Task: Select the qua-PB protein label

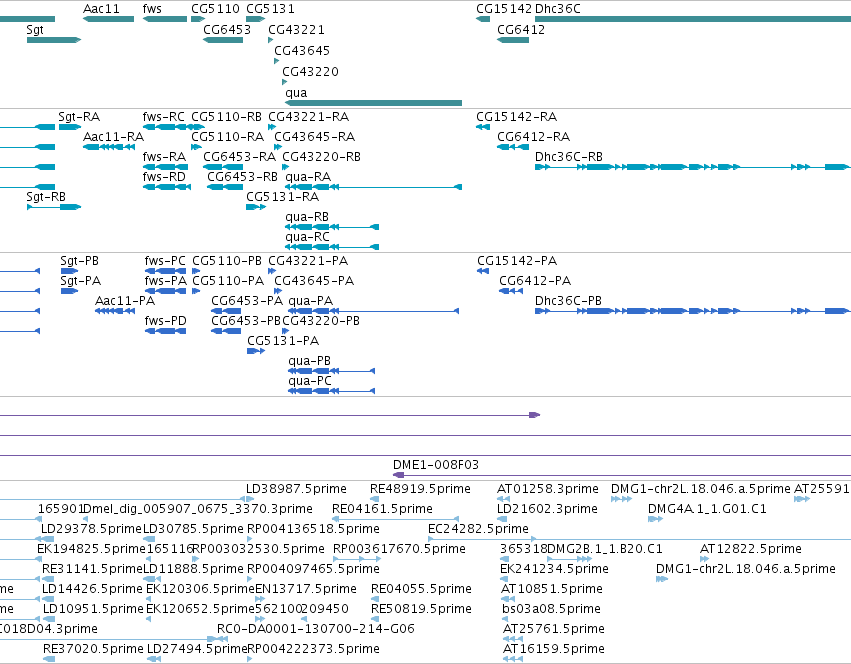Action: coord(309,362)
